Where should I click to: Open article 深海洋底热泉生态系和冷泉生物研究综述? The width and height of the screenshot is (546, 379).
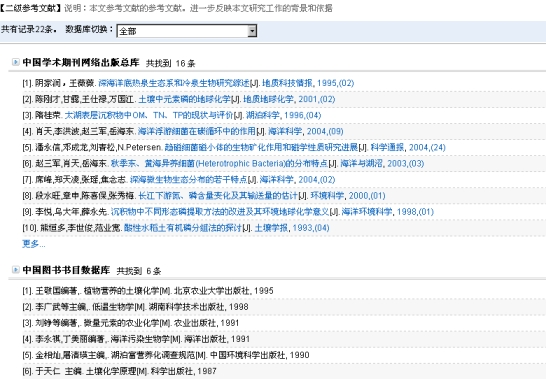[174, 83]
